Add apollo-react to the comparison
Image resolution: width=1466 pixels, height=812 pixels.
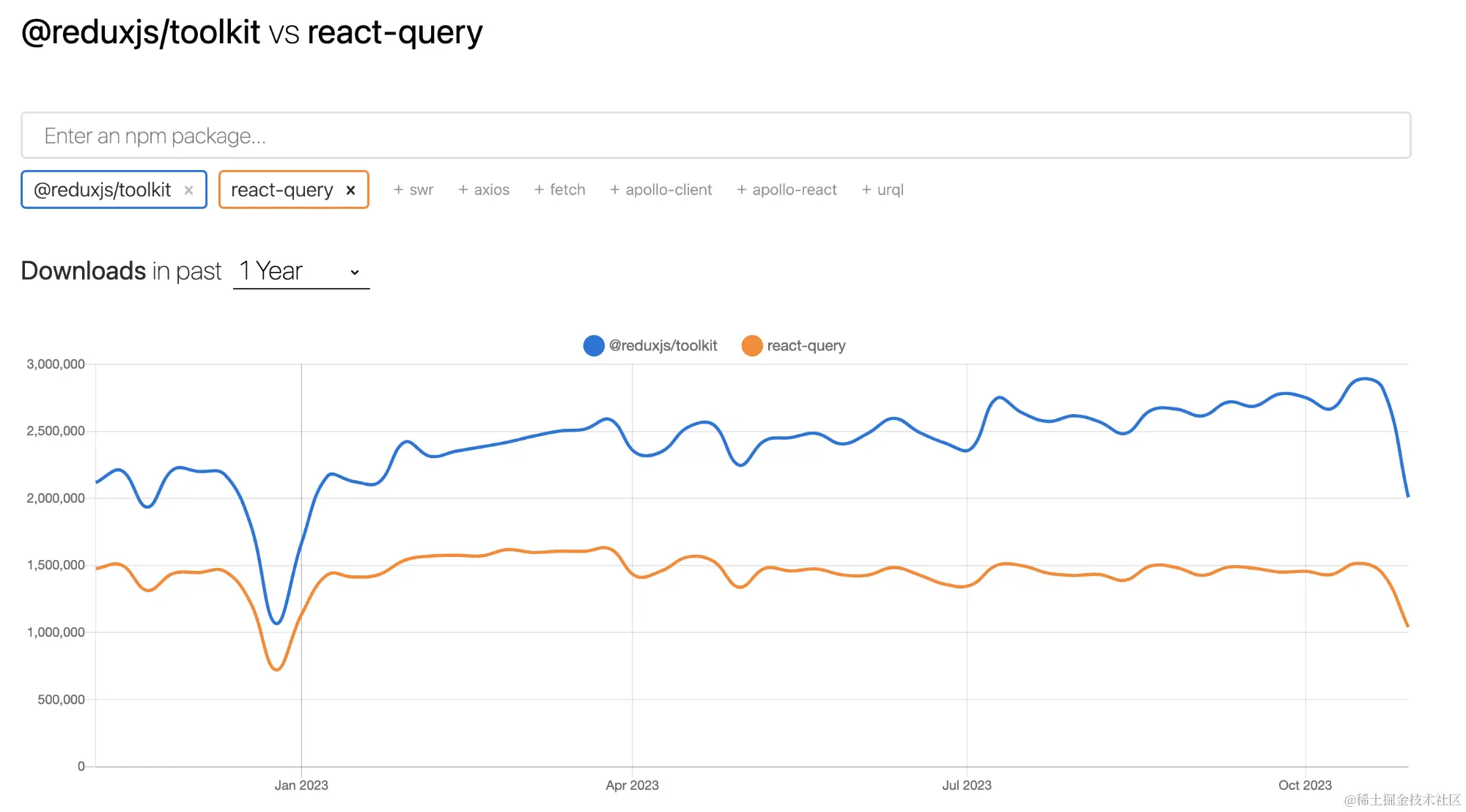coord(787,190)
